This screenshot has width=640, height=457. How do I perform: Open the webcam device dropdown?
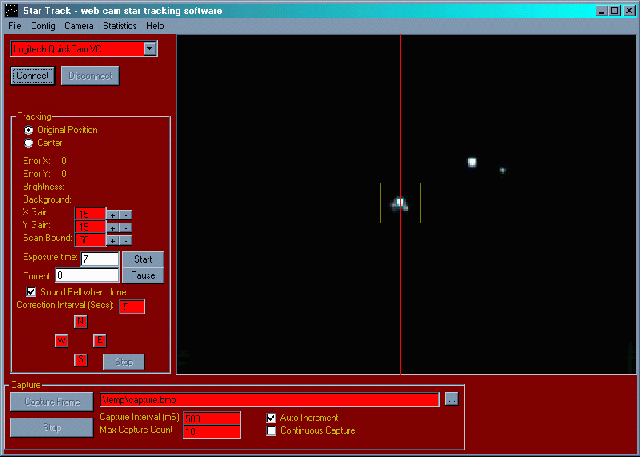tap(149, 48)
